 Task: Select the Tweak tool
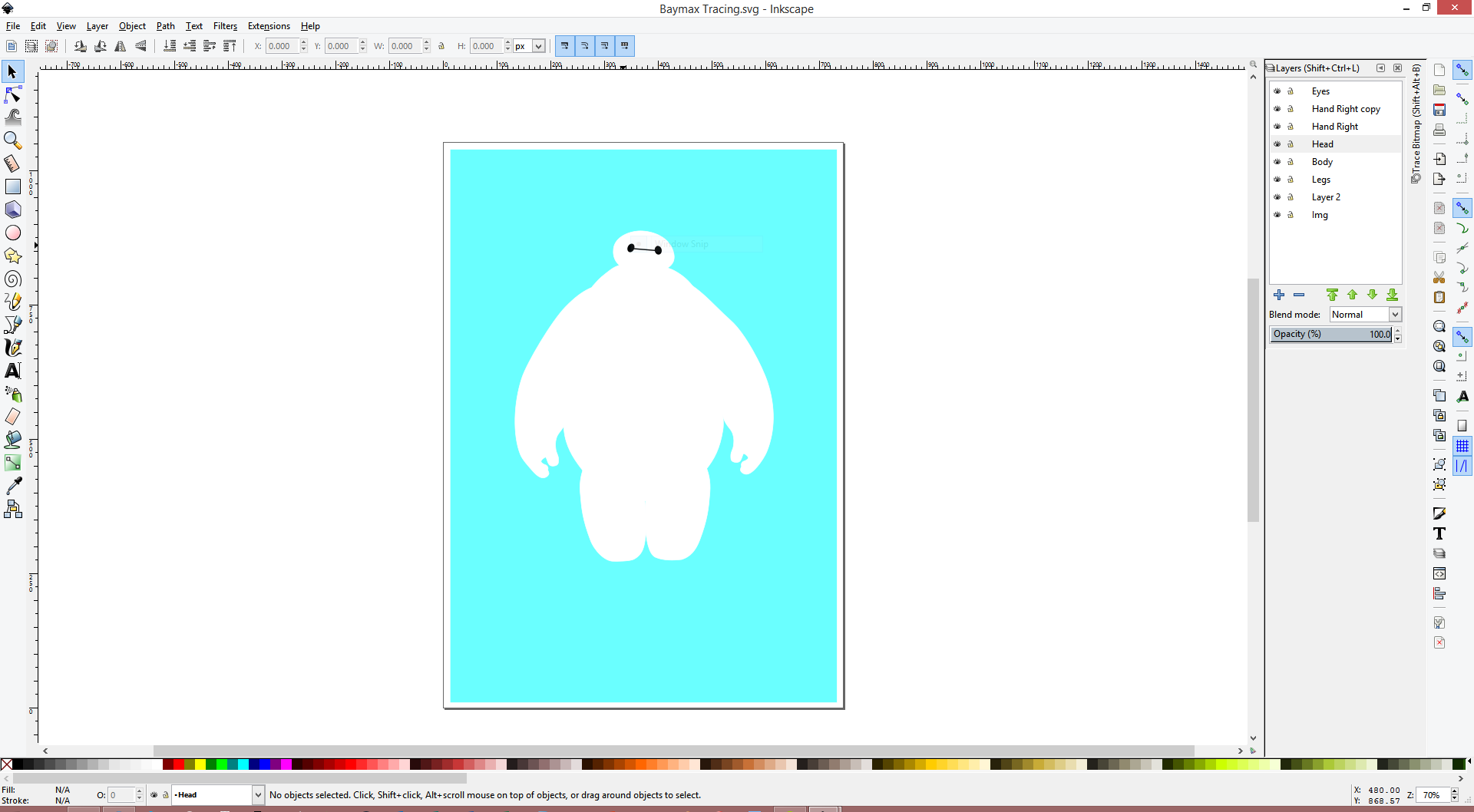12,117
